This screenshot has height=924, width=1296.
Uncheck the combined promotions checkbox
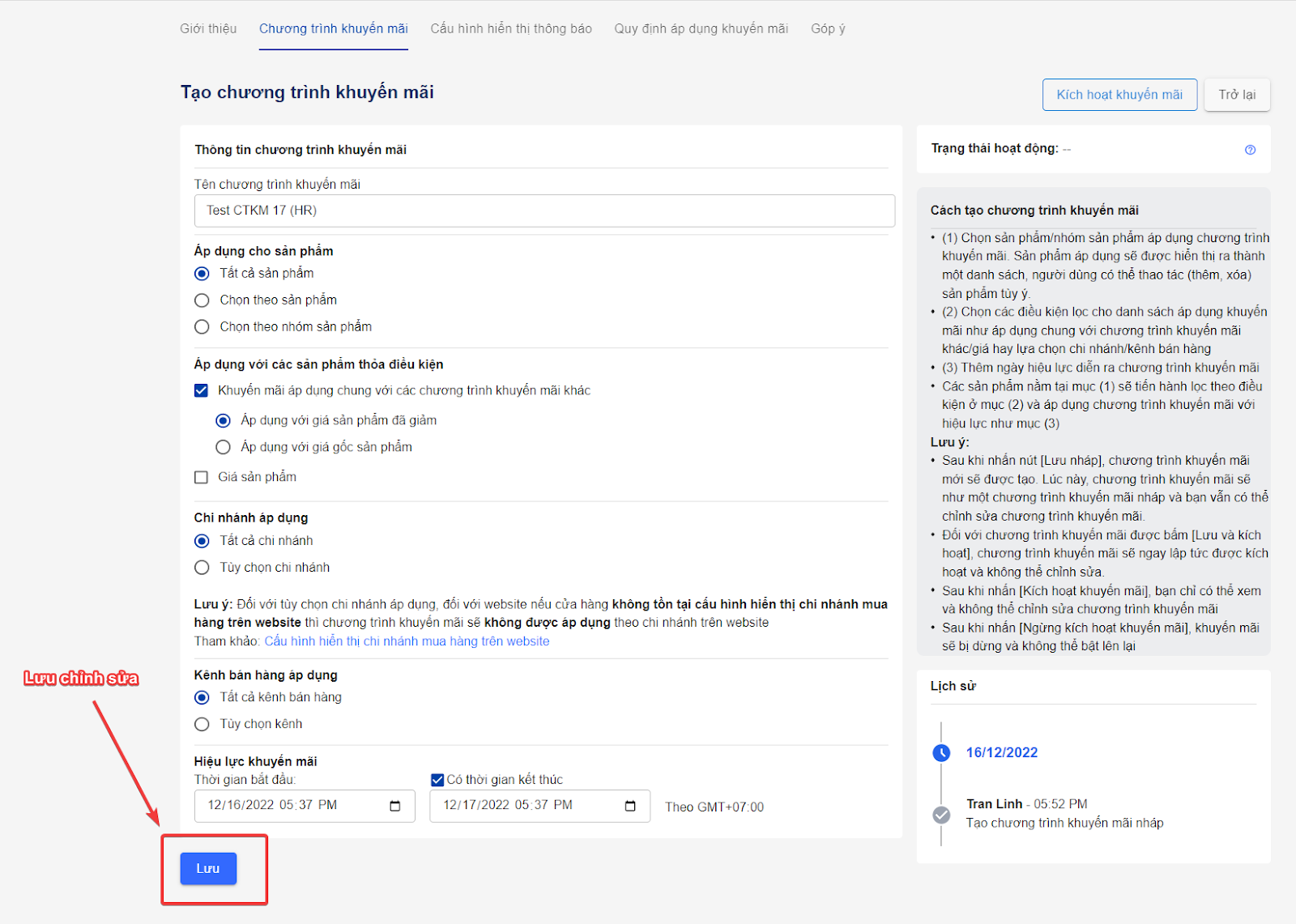point(202,391)
